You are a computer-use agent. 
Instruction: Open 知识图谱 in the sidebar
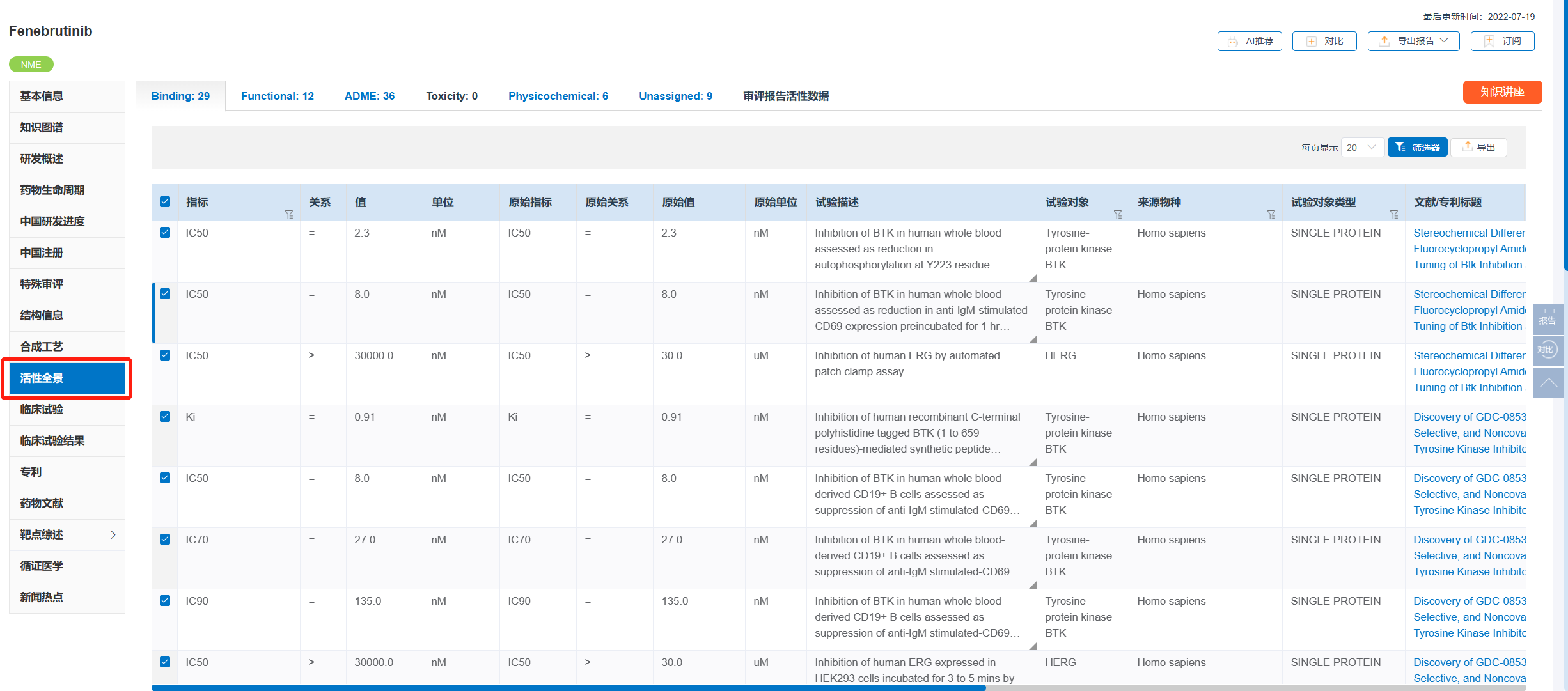(x=67, y=127)
